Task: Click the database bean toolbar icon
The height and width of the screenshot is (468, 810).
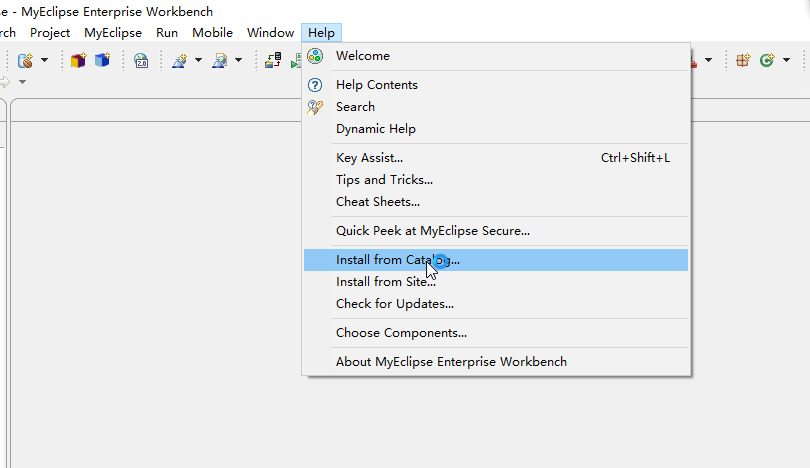Action: 25,60
